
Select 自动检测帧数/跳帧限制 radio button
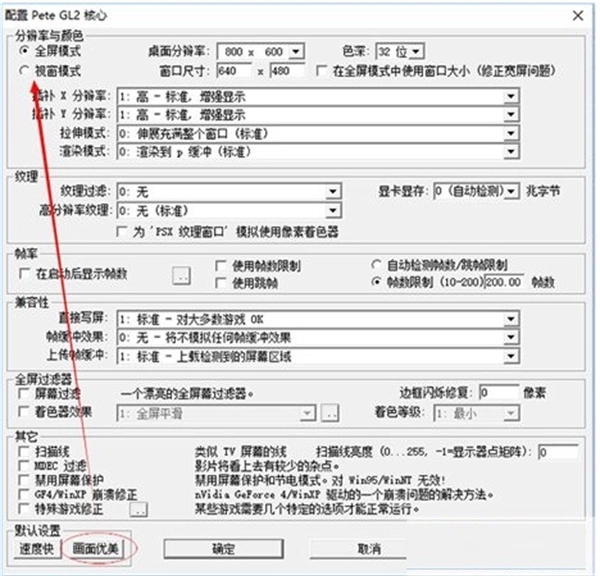pyautogui.click(x=377, y=265)
